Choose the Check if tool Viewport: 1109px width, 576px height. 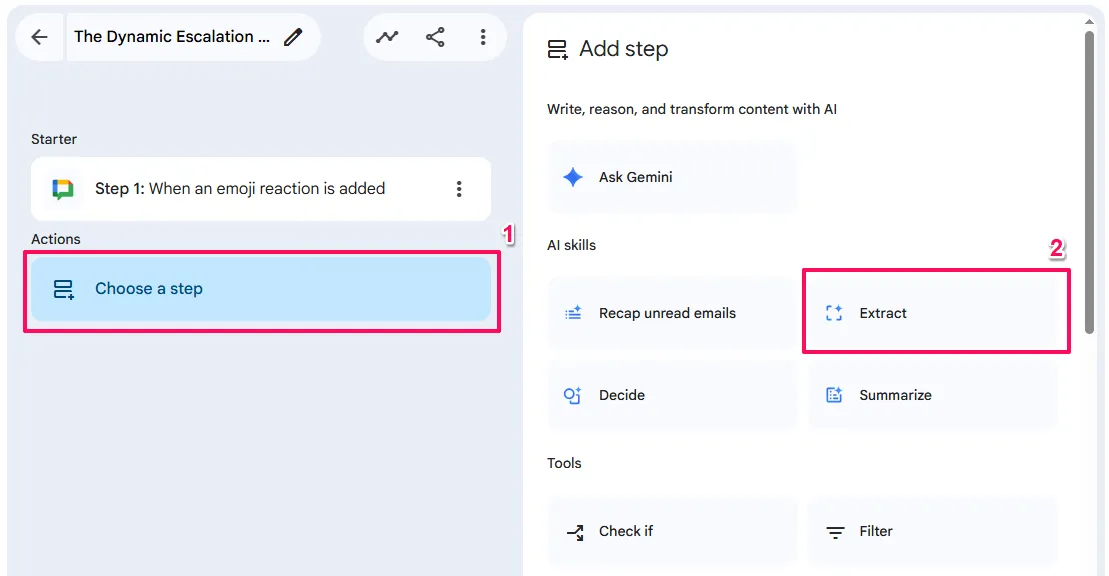[671, 531]
